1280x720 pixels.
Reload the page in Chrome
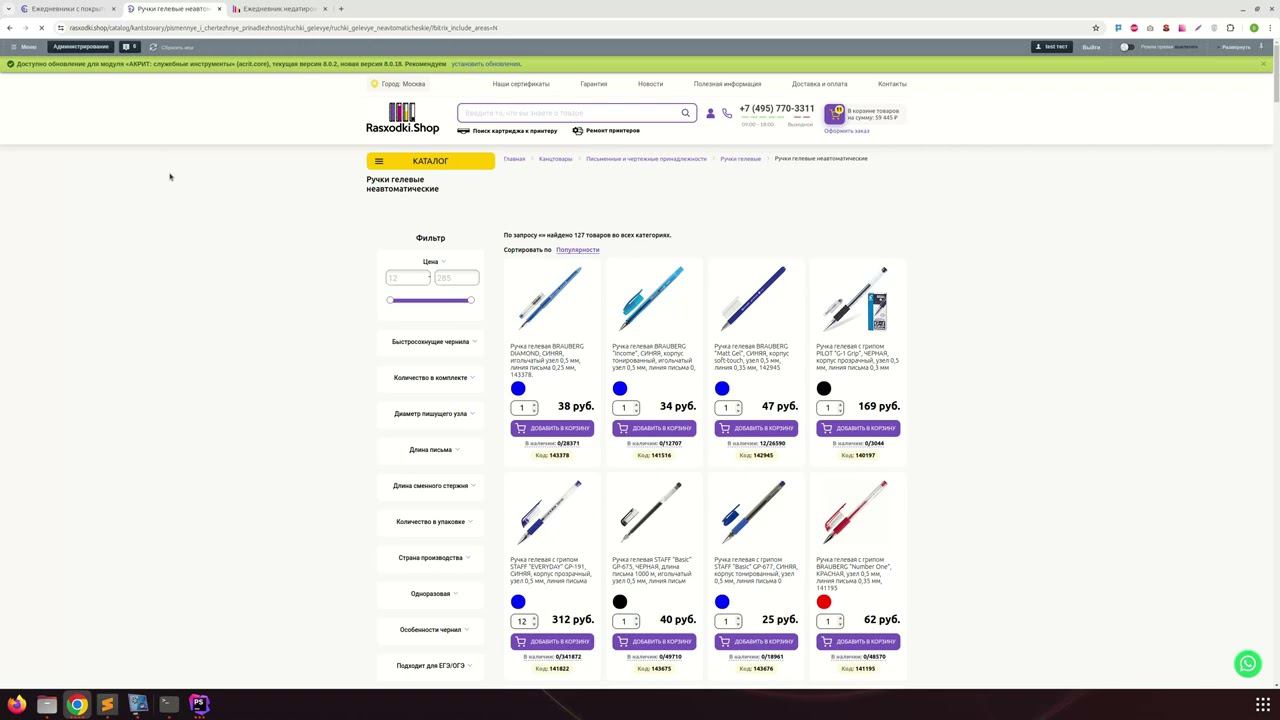point(42,28)
